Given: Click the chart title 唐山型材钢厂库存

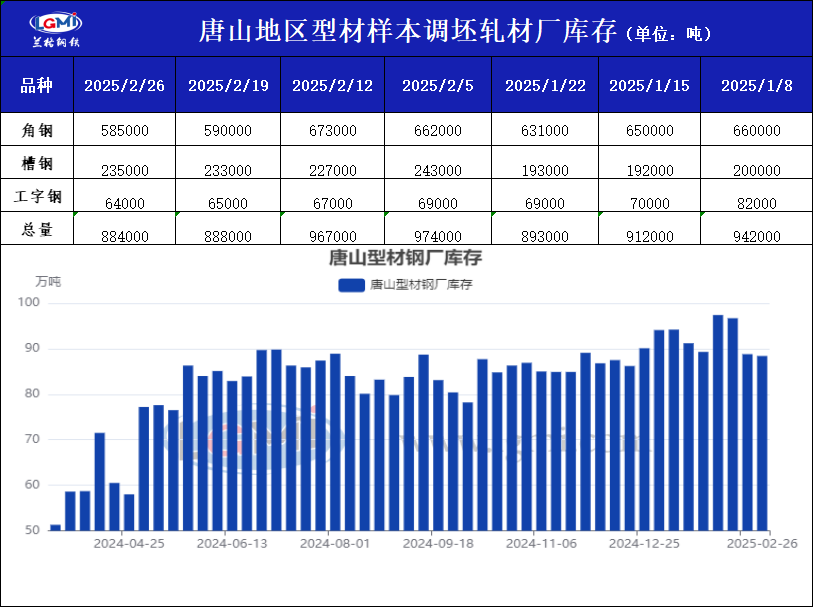Looking at the screenshot, I should (406, 259).
